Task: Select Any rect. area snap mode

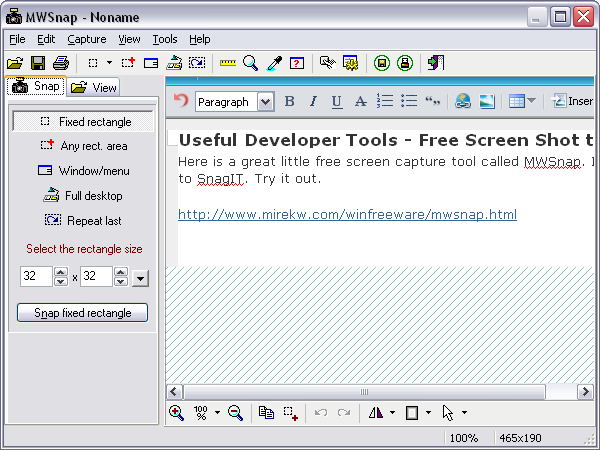Action: click(x=84, y=146)
